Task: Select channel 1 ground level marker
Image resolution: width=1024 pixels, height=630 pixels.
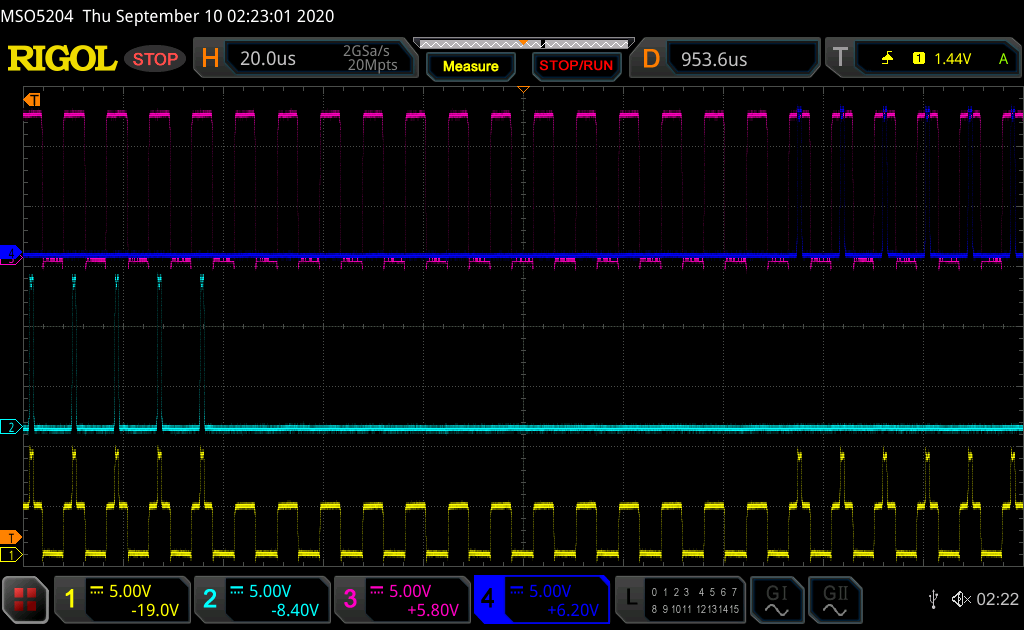Action: [10, 555]
